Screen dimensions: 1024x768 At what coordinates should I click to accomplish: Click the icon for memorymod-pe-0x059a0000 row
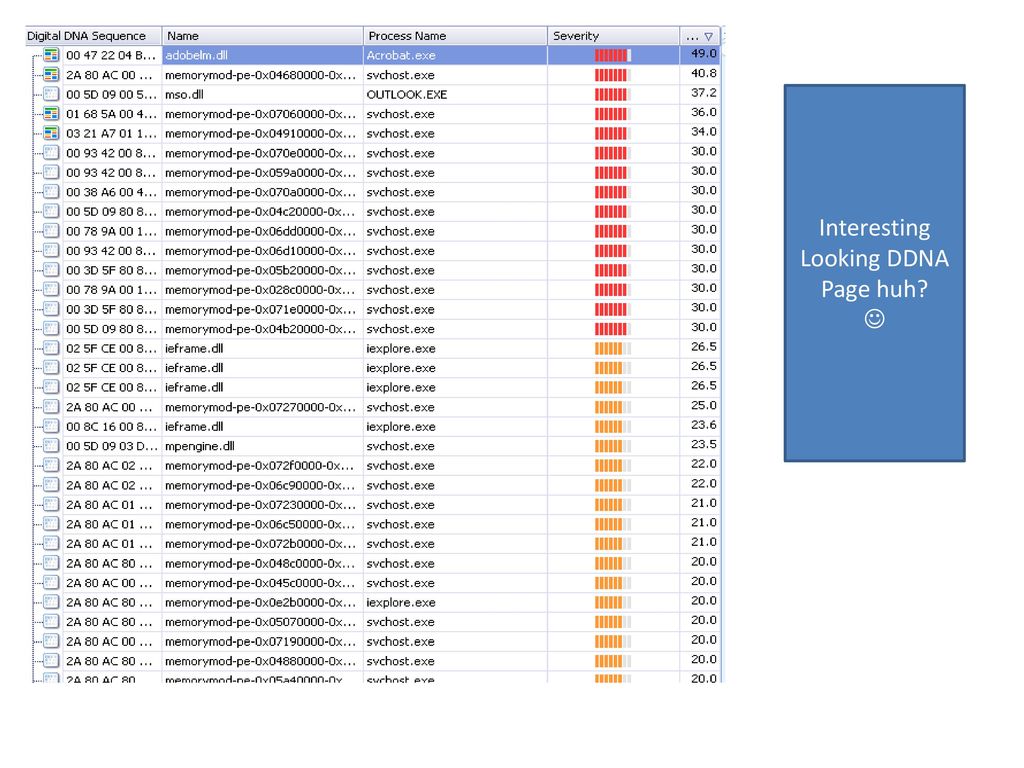[x=51, y=172]
